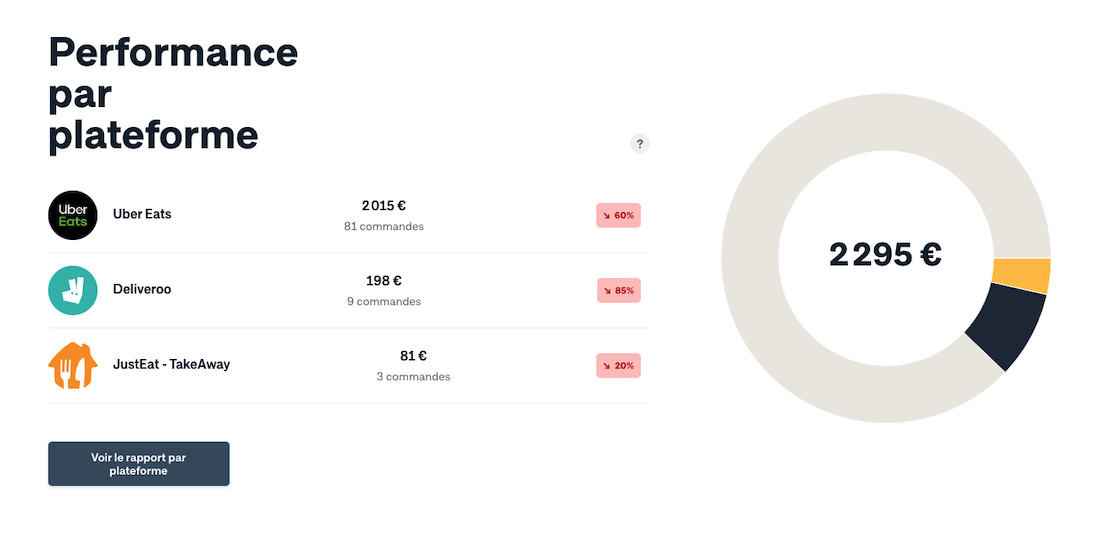Click the 81 commandes order count

pos(384,227)
